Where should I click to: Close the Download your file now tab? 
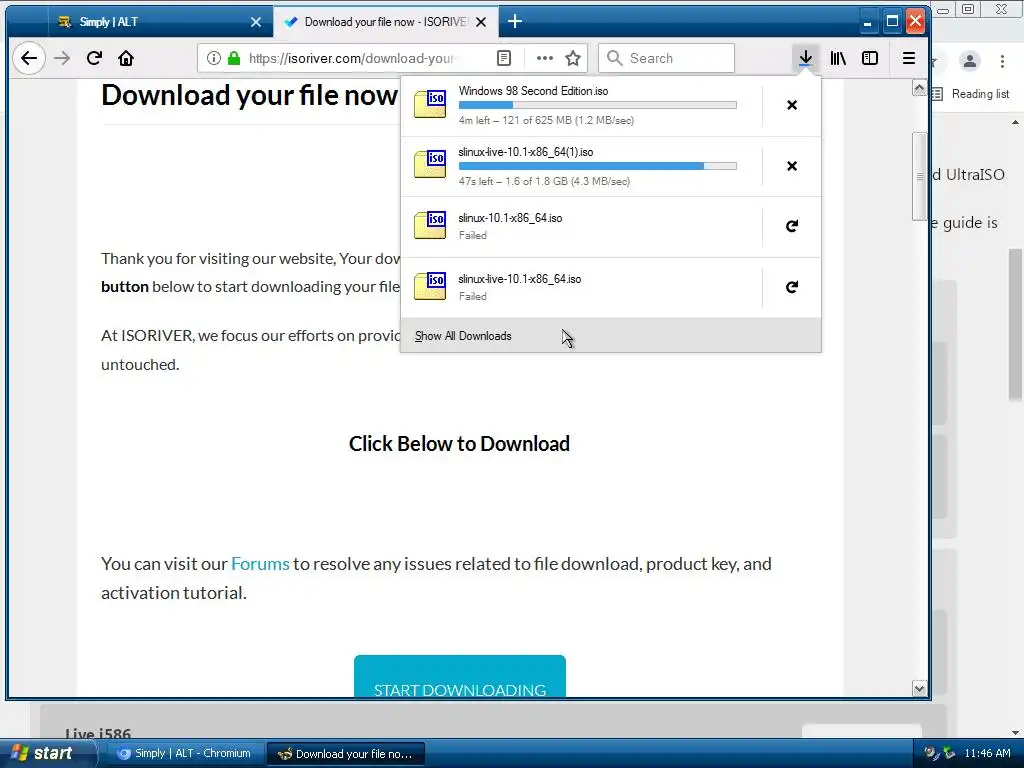pos(481,22)
